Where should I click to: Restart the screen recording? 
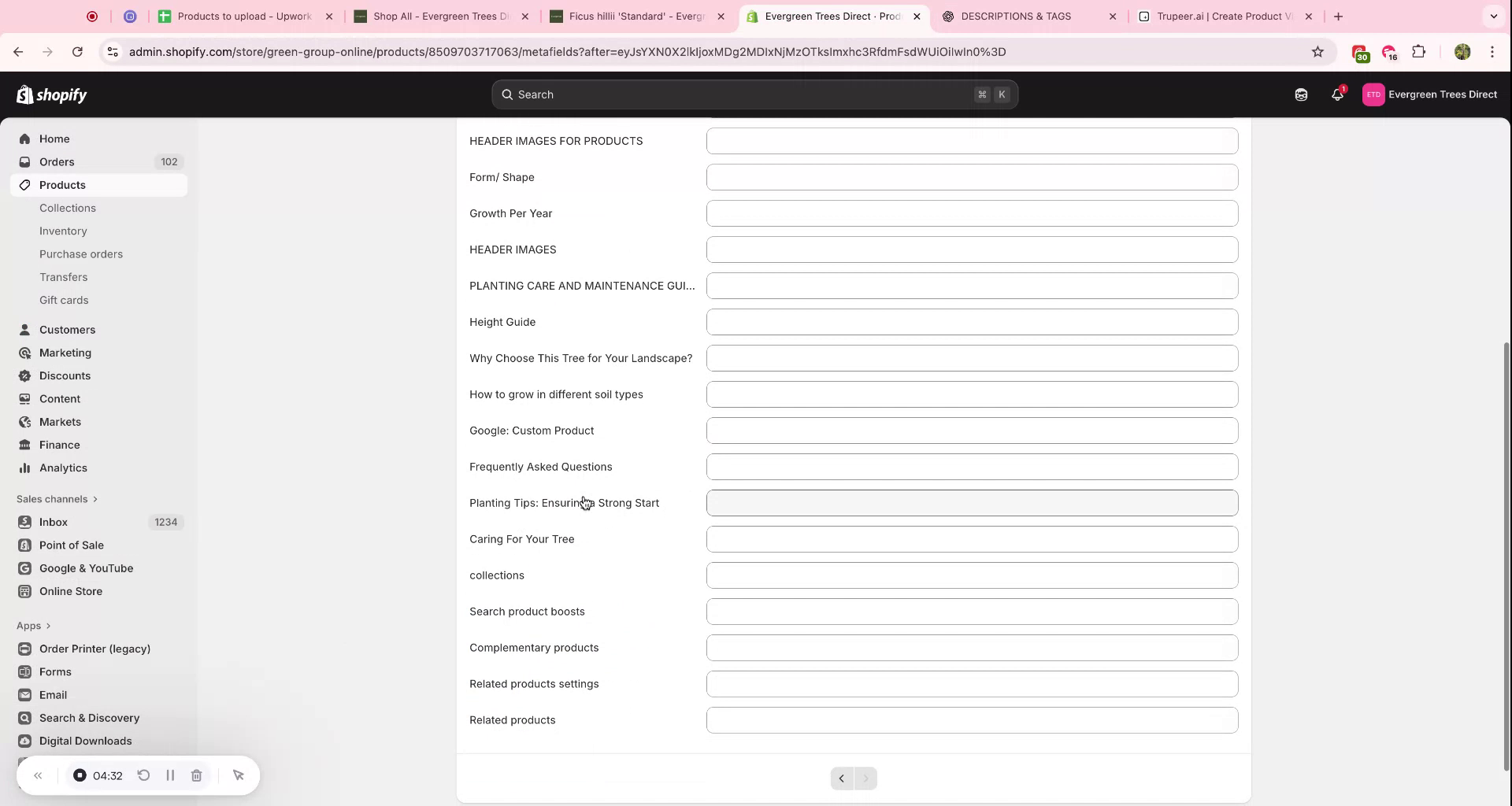[x=144, y=775]
